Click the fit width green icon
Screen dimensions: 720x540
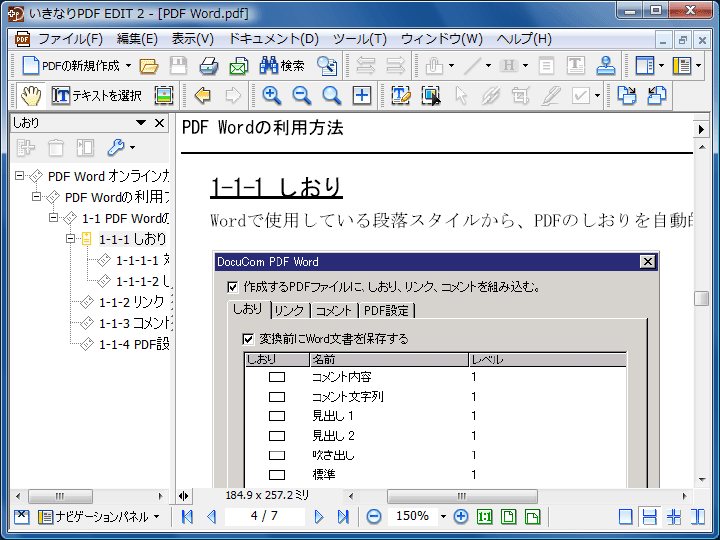(532, 517)
